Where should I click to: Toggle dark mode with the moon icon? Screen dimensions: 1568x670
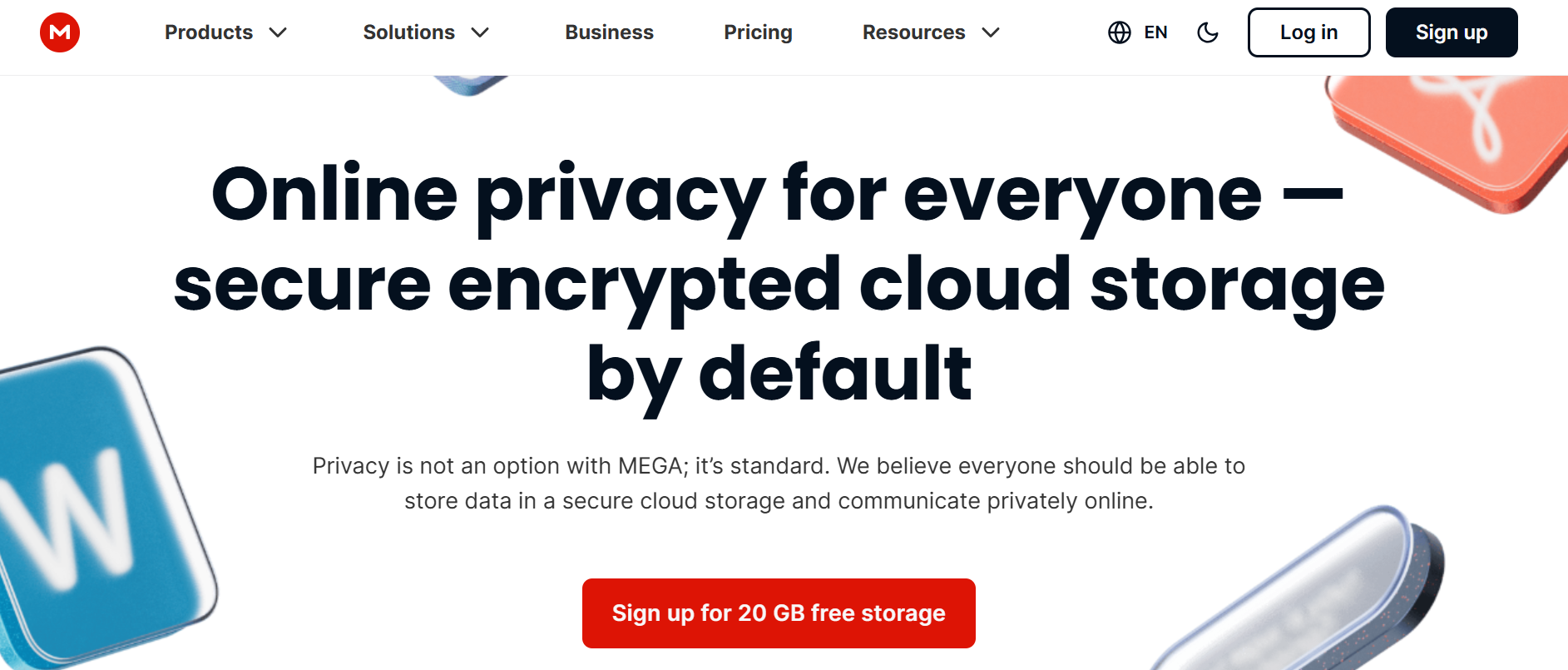[1208, 32]
